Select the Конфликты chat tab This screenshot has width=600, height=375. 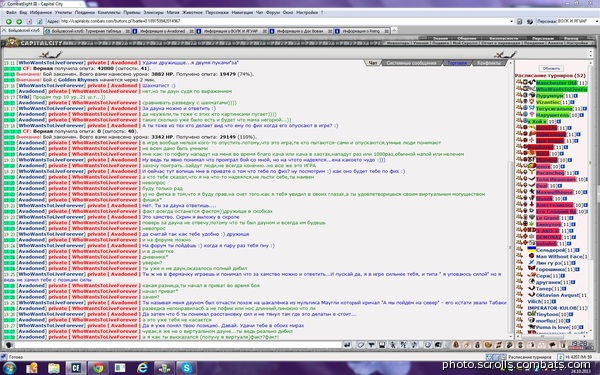489,63
